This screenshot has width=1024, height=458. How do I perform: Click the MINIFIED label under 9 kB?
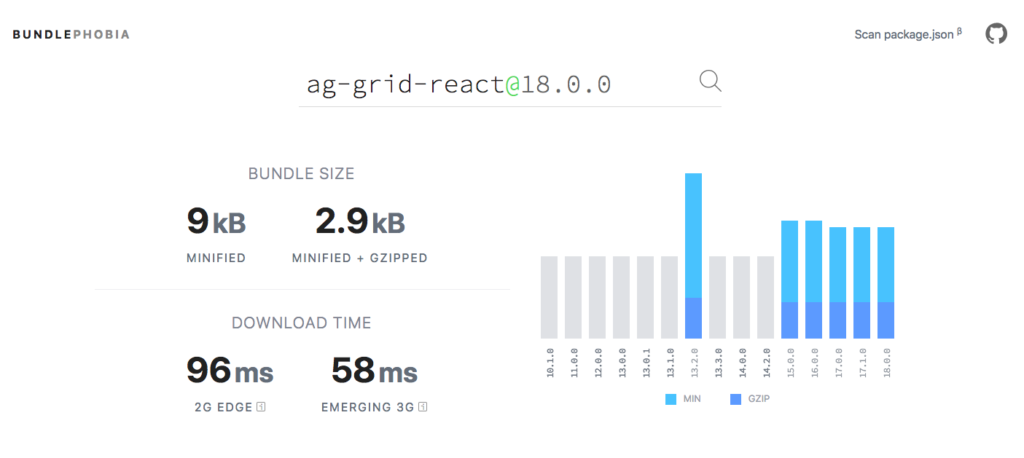(x=216, y=258)
